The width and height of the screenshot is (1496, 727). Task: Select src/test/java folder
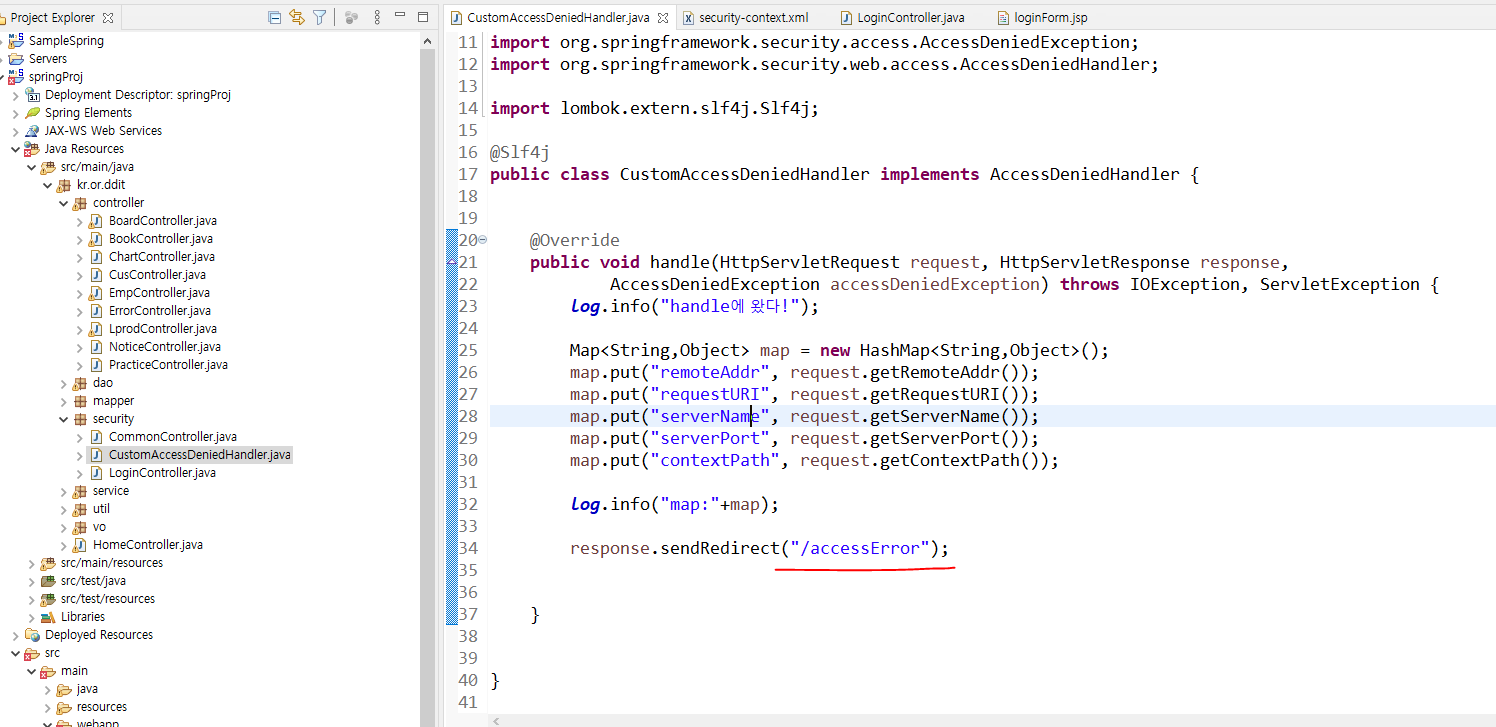(93, 581)
